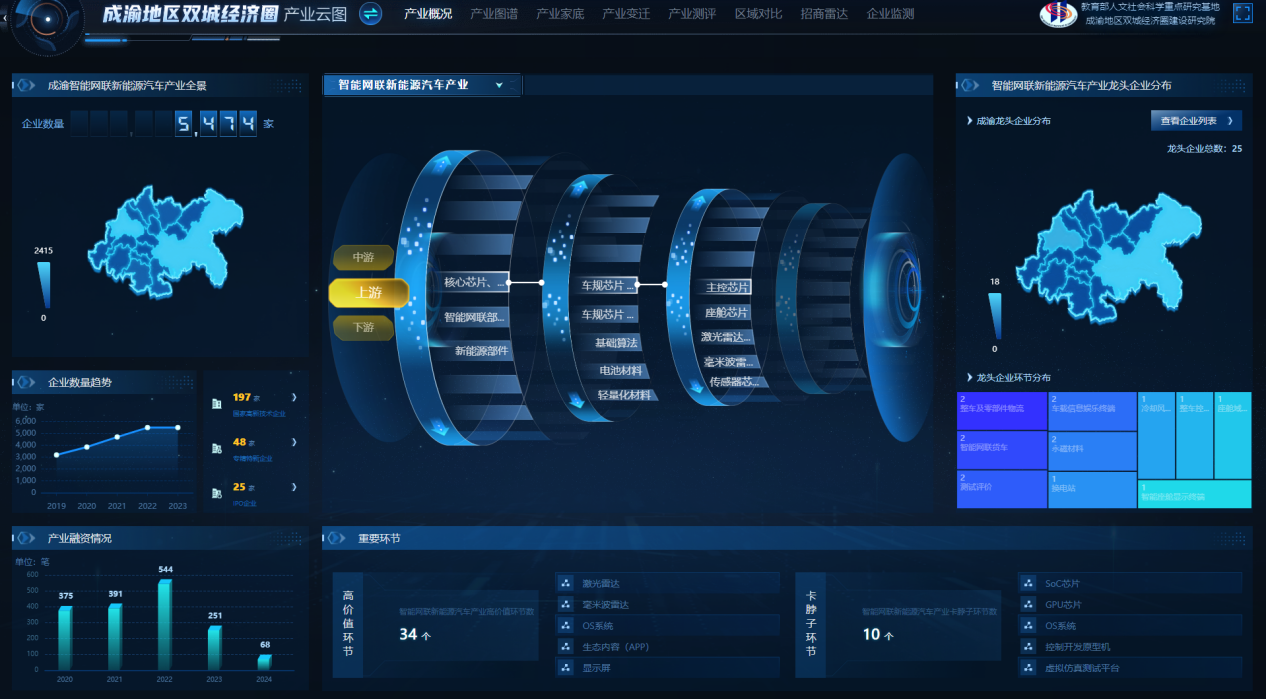
Task: Click the node icon next to 激光雷达
Action: 565,583
